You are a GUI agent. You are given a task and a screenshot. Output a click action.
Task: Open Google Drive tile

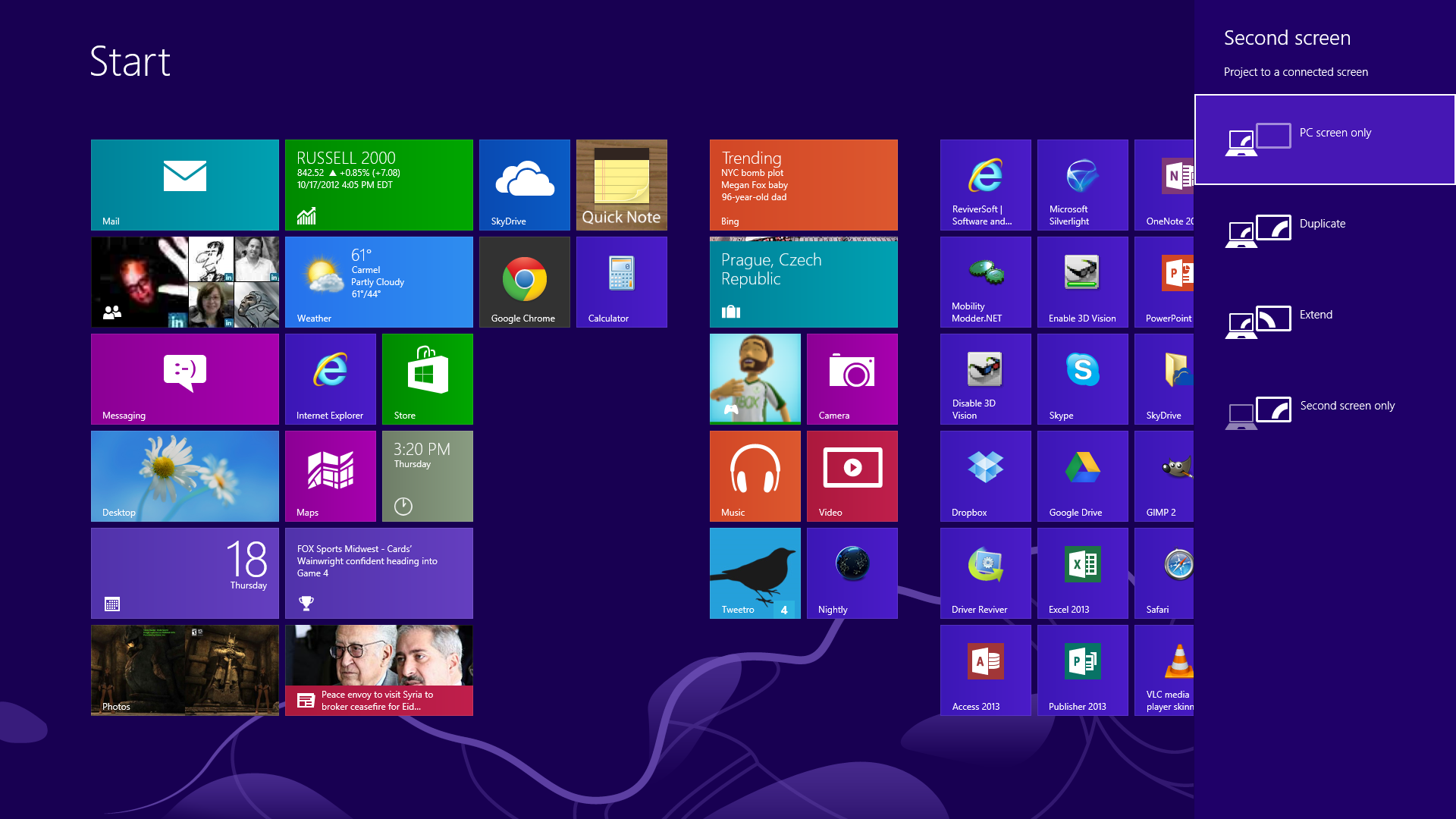click(1083, 476)
